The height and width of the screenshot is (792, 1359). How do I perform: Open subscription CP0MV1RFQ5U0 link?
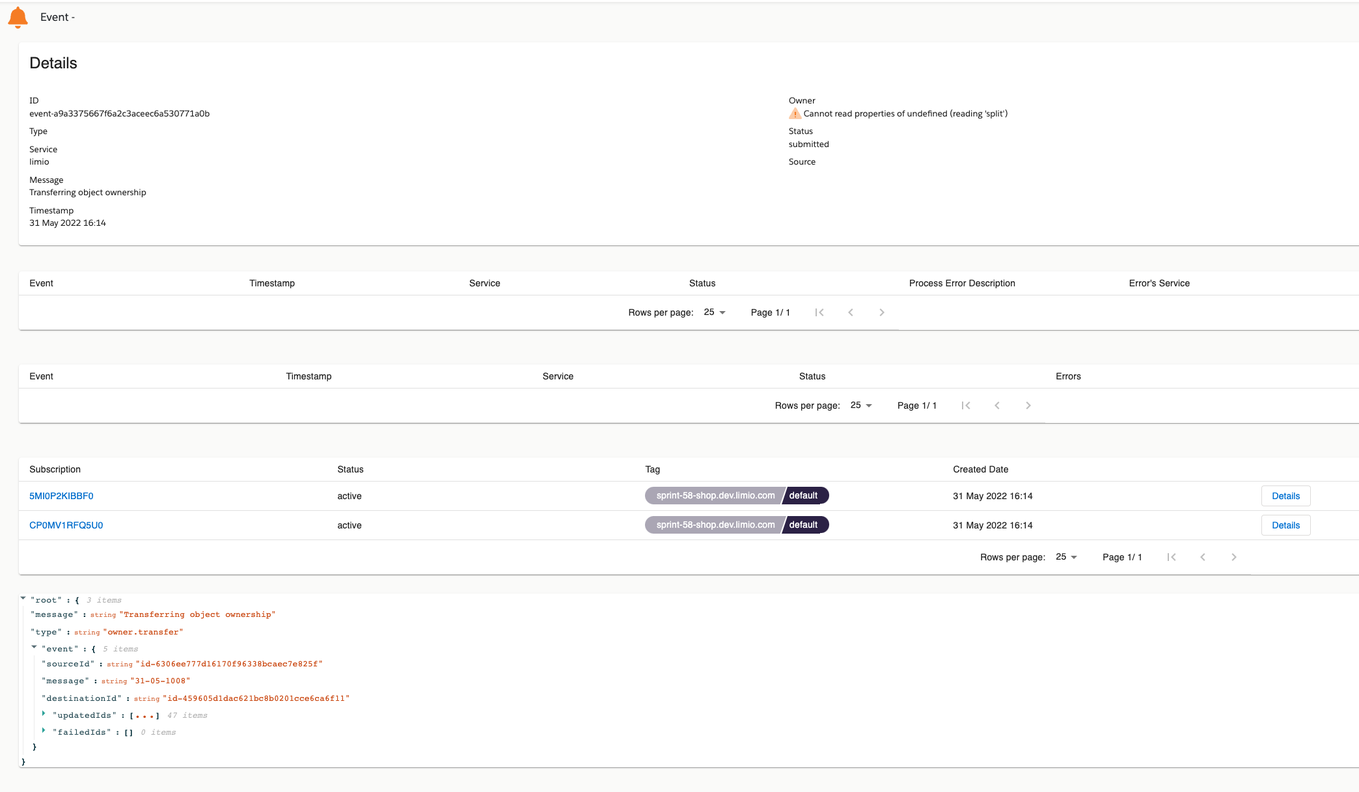click(66, 525)
